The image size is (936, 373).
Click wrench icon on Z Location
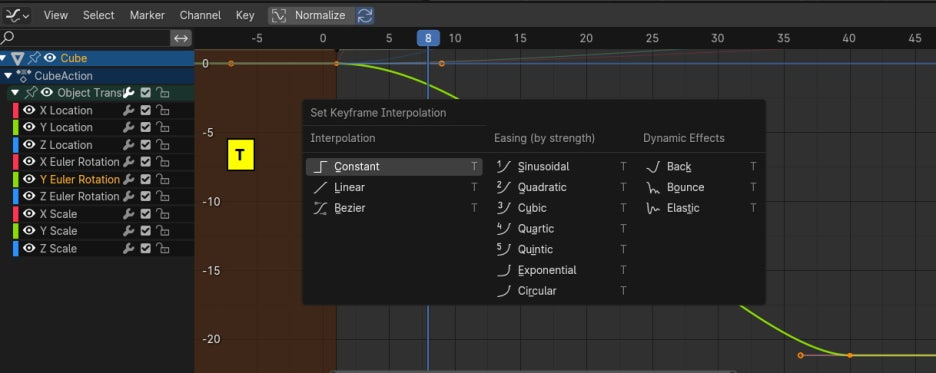[x=128, y=145]
